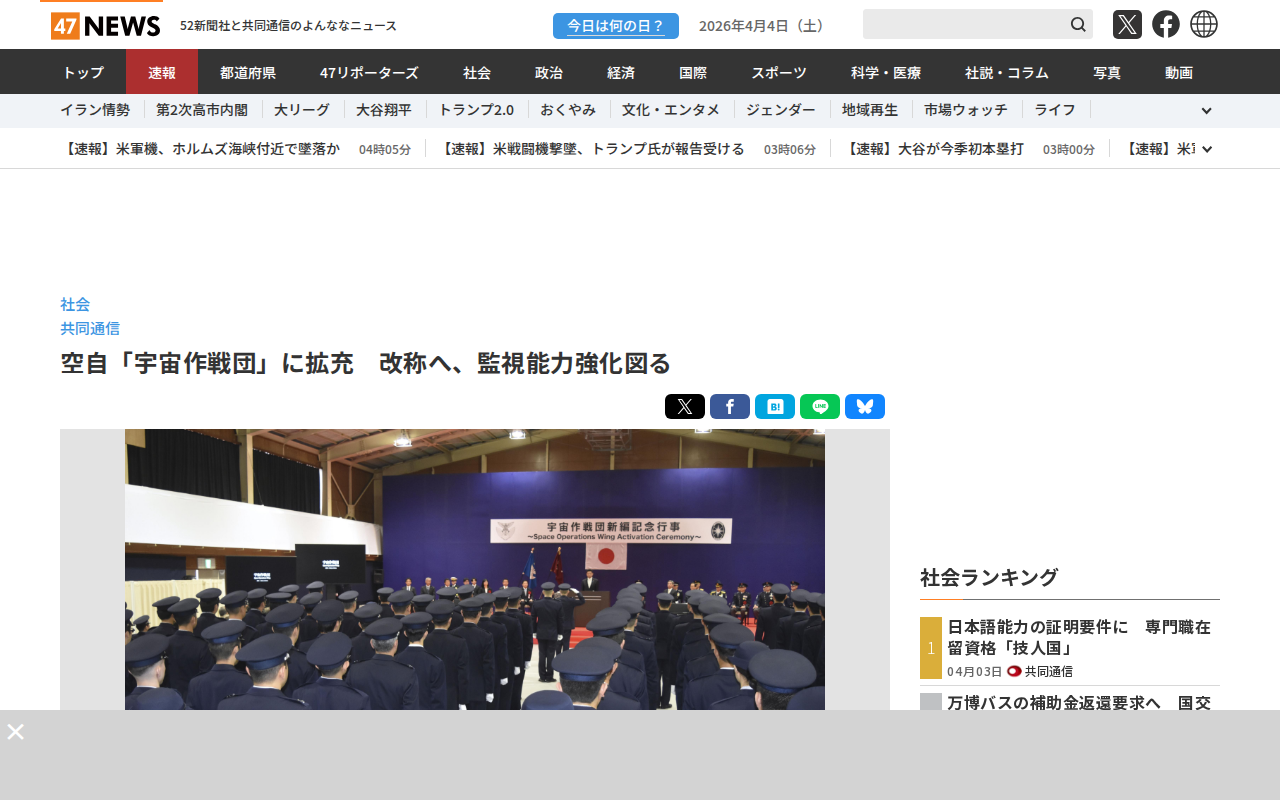Open the 47リポーターズ tab
1280x800 pixels.
click(x=369, y=72)
